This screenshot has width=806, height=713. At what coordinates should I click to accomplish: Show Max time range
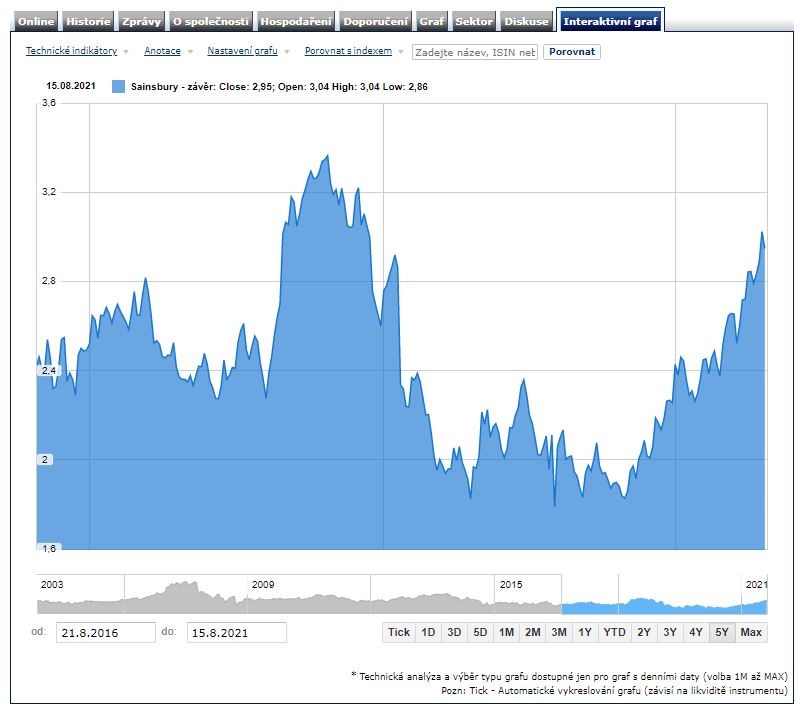[751, 632]
